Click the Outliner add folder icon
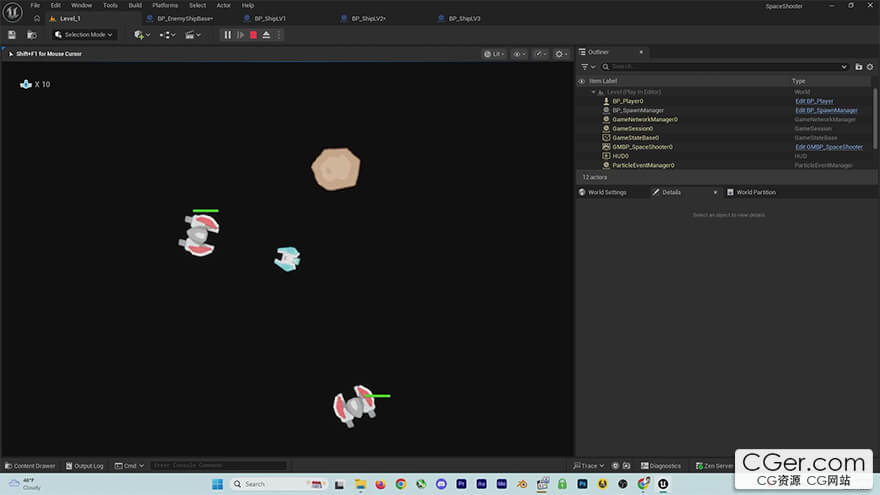The height and width of the screenshot is (495, 880). pyautogui.click(x=858, y=67)
